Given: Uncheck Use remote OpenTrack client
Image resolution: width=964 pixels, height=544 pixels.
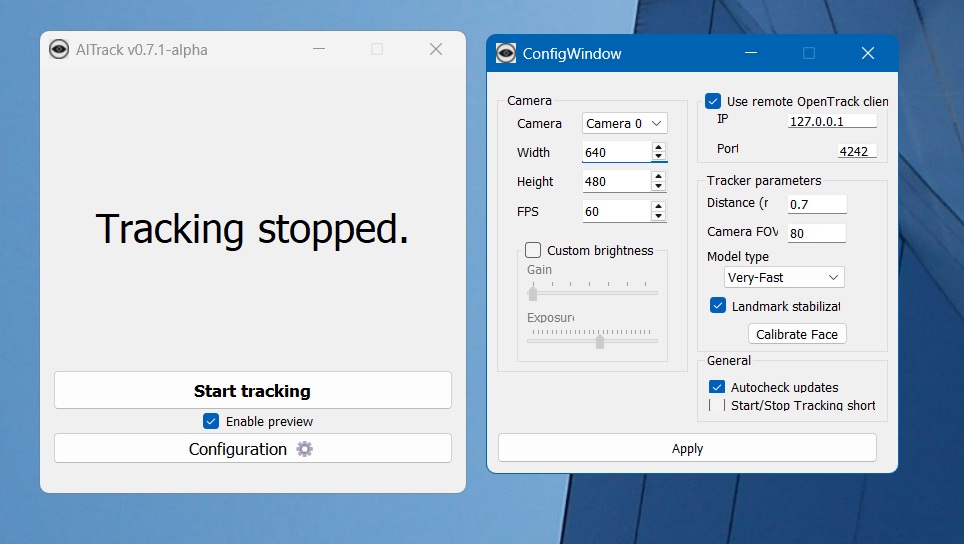Looking at the screenshot, I should pyautogui.click(x=713, y=101).
